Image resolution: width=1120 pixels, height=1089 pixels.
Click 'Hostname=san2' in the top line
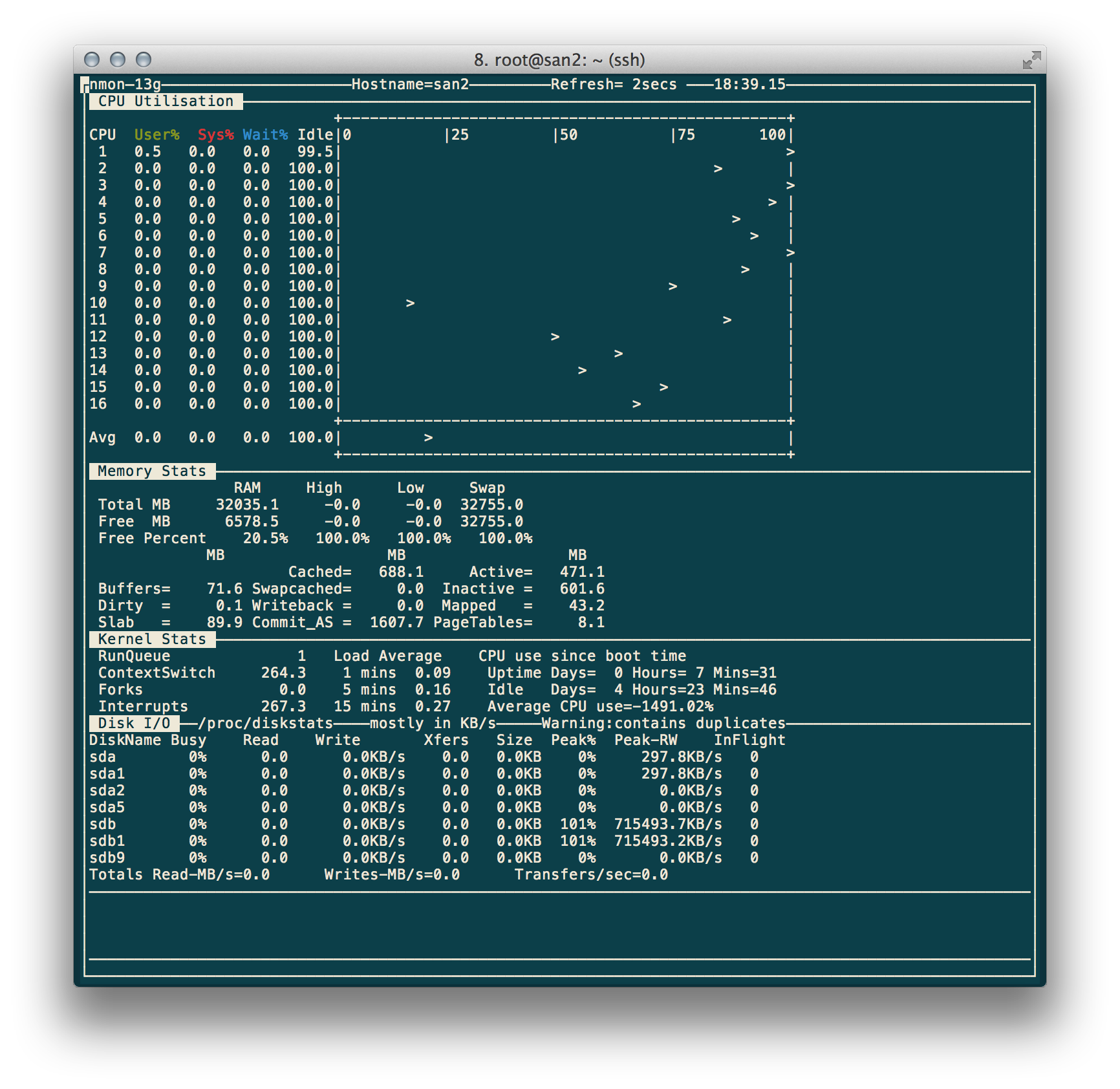pos(410,84)
